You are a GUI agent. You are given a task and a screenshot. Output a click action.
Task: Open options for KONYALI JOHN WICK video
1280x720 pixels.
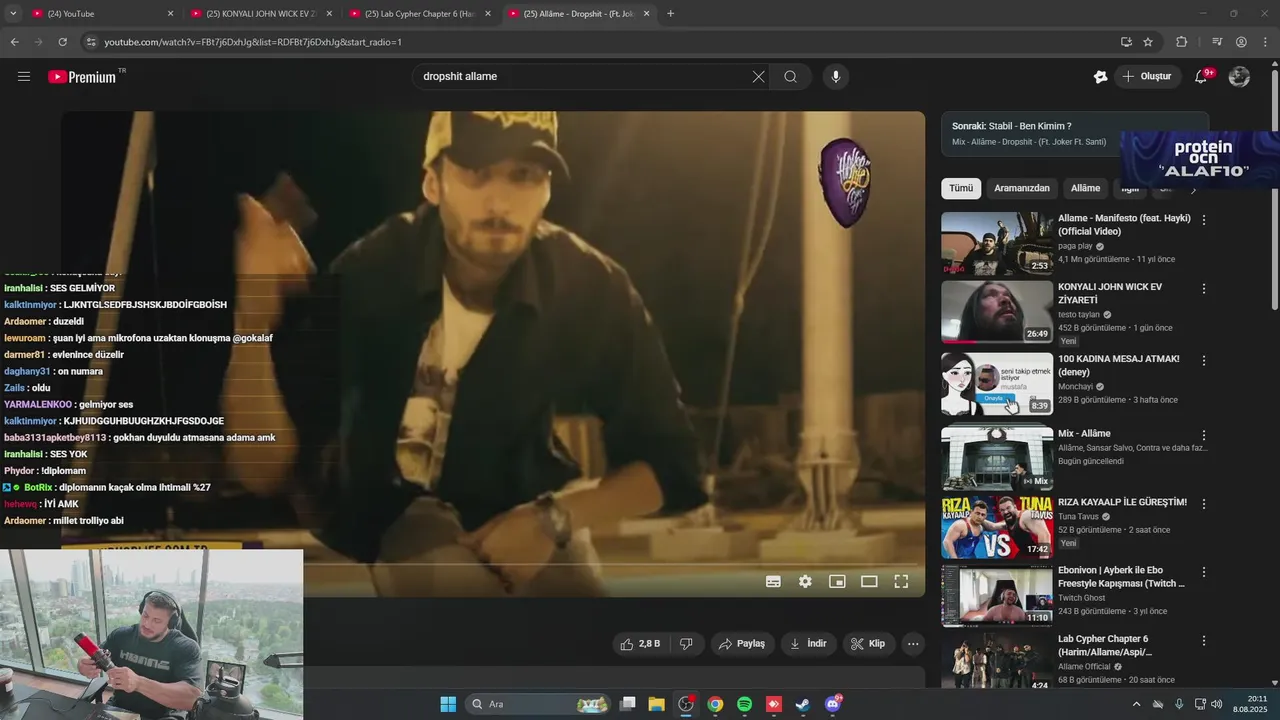click(x=1204, y=288)
